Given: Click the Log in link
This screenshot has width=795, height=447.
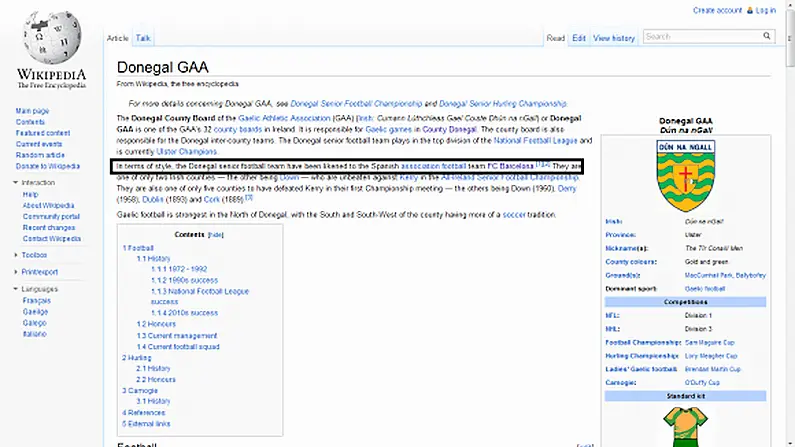Looking at the screenshot, I should click(x=766, y=10).
